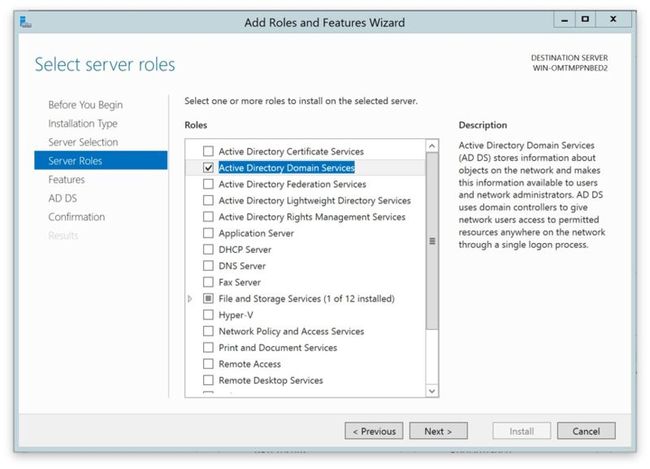This screenshot has height=469, width=650.
Task: Close the Add Roles and Features Wizard
Action: (613, 19)
